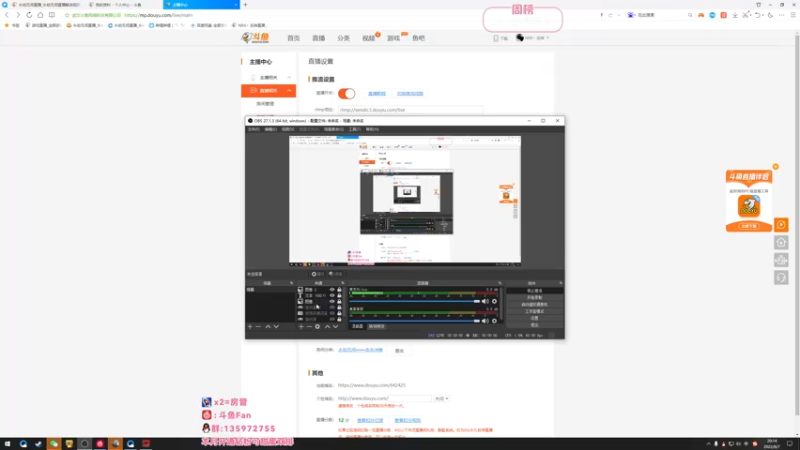800x450 pixels.
Task: Open WeChat from the taskbar
Action: click(x=54, y=444)
